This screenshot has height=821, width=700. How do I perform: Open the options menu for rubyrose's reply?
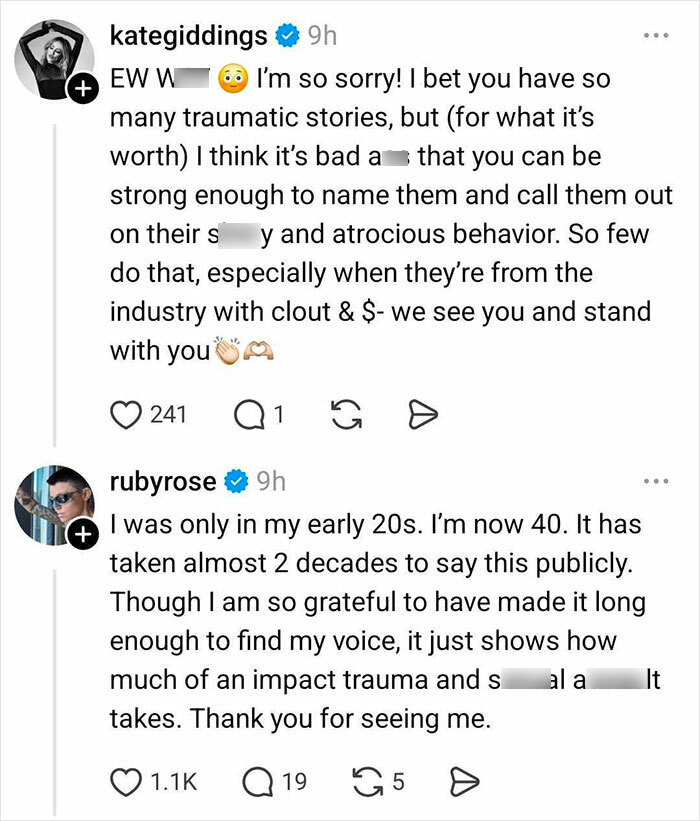coord(655,482)
